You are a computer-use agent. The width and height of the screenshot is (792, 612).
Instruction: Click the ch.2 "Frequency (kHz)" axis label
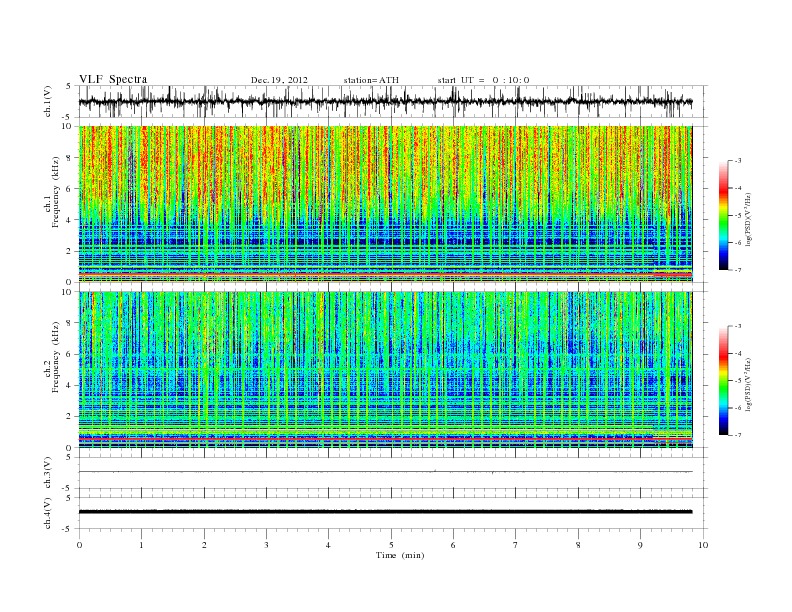coord(56,357)
